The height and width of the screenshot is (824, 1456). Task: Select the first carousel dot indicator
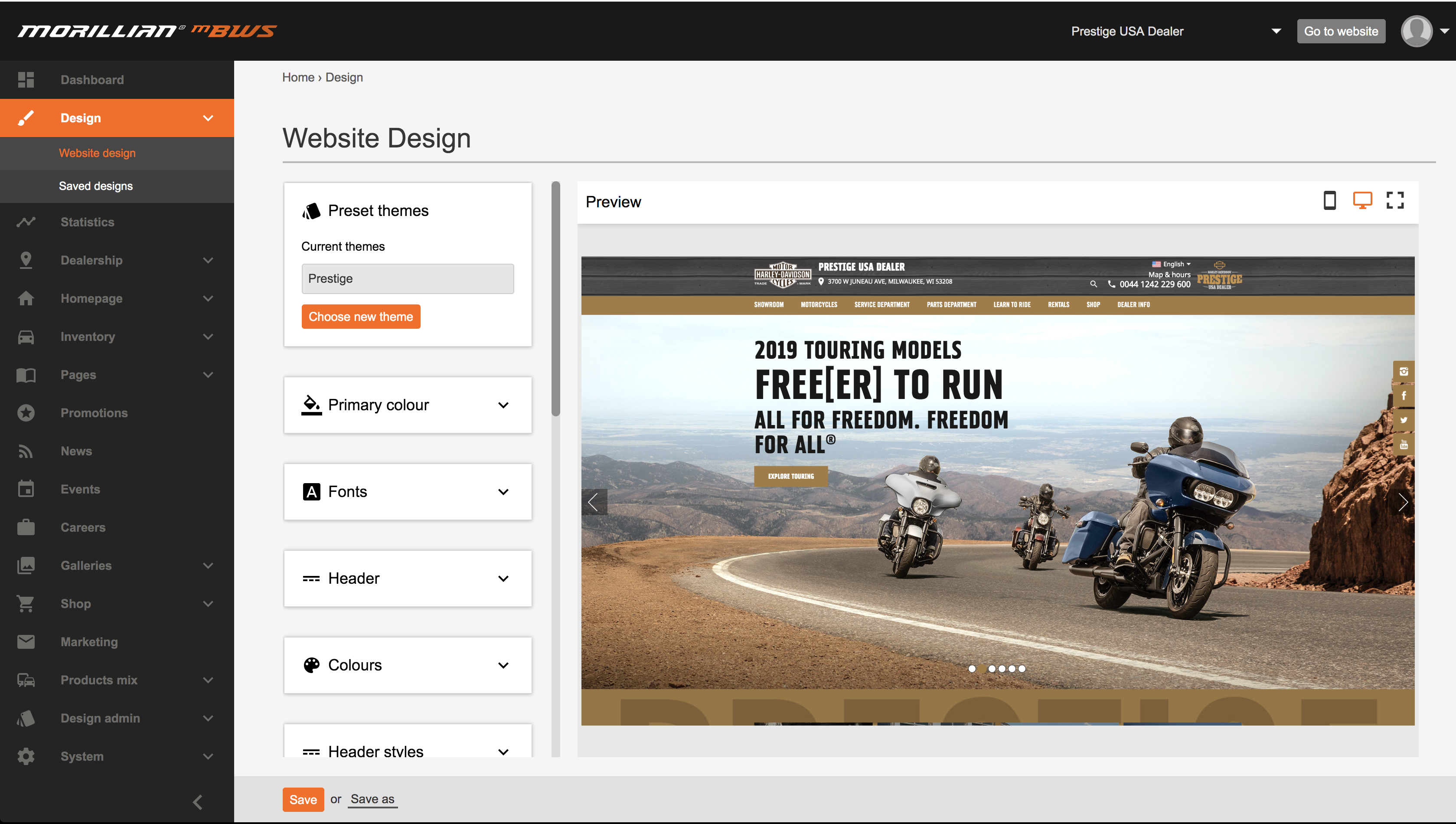pyautogui.click(x=972, y=668)
